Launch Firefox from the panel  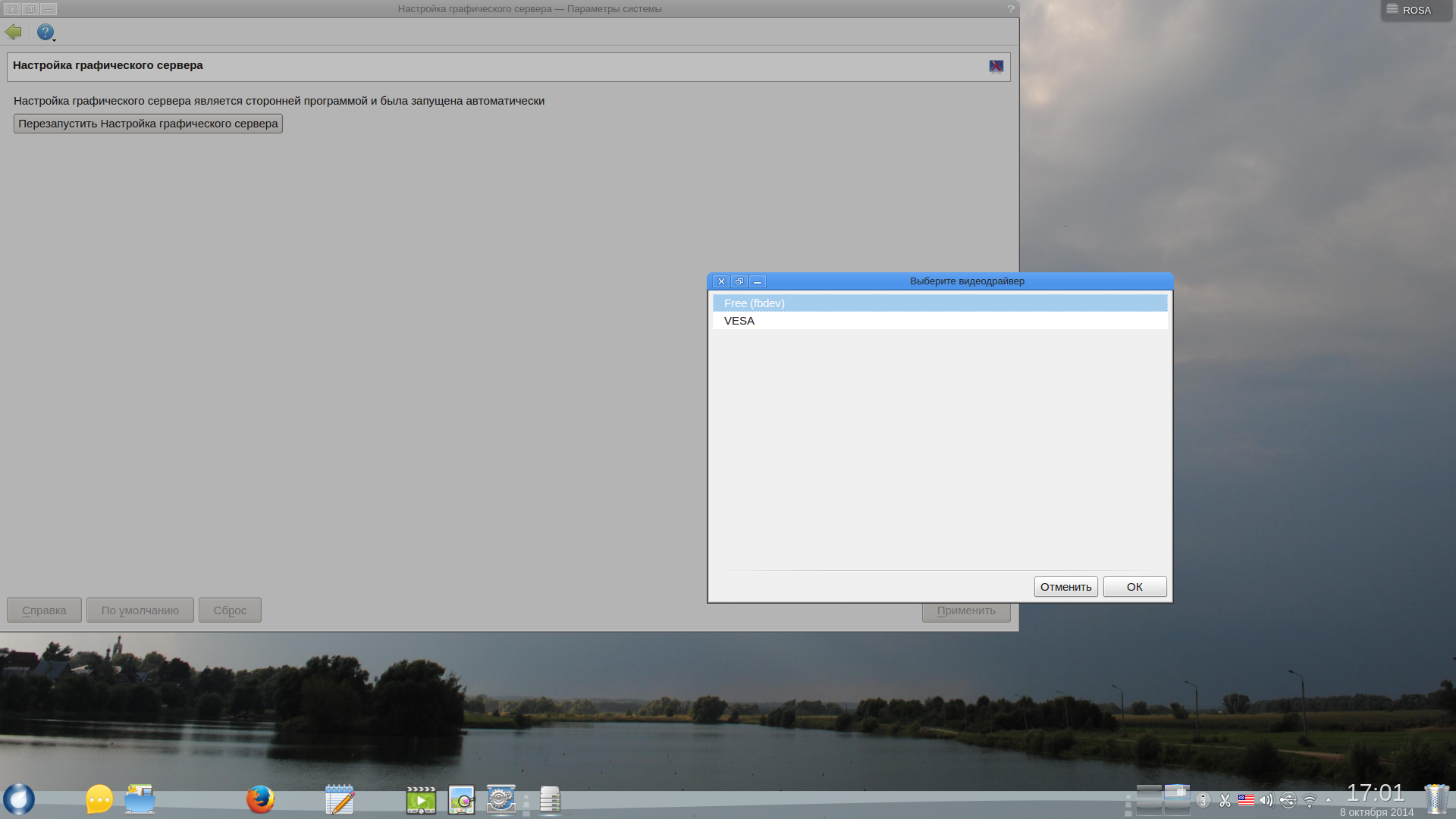click(260, 799)
